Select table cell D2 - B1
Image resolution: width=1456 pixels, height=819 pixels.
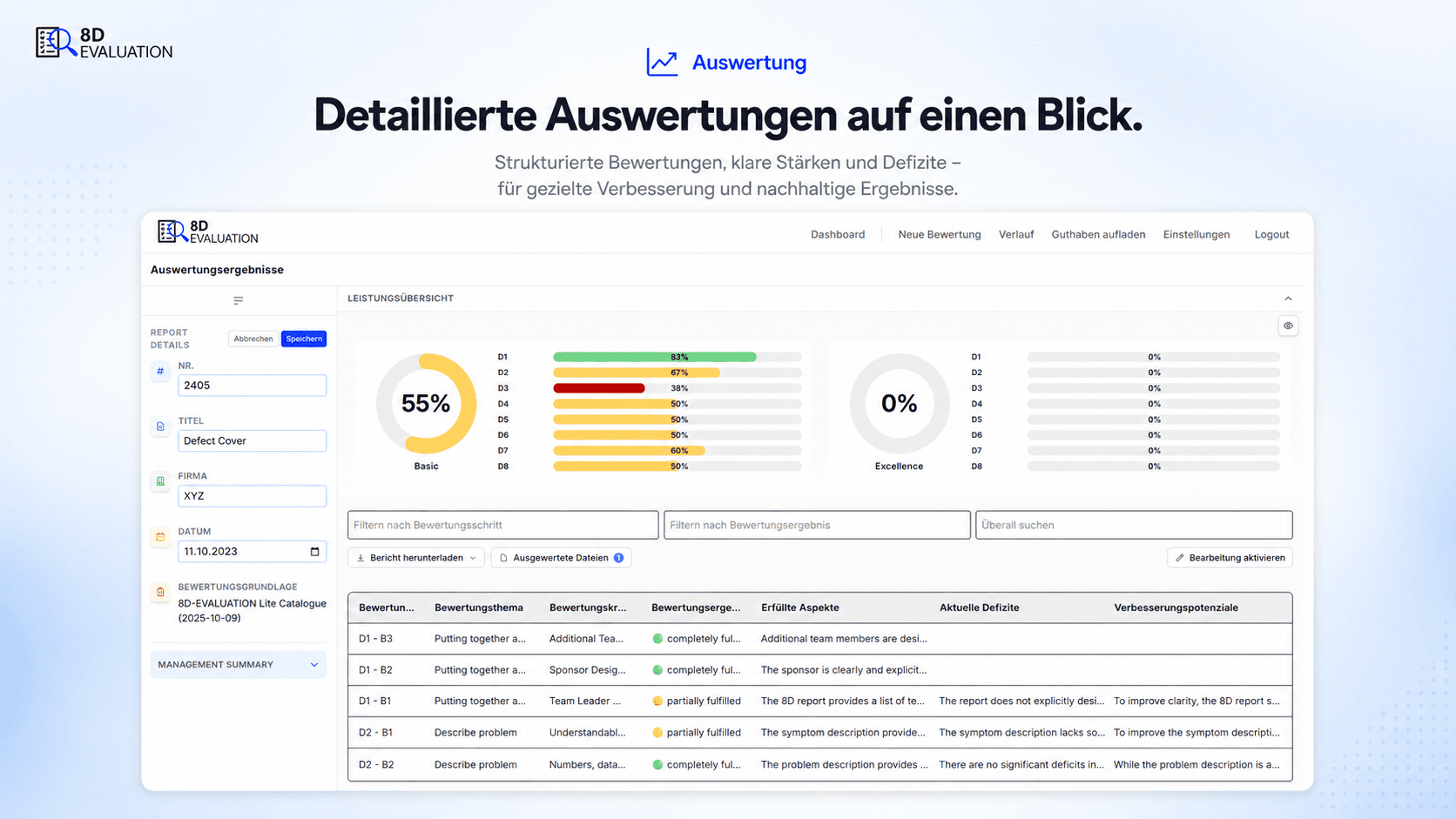[375, 733]
